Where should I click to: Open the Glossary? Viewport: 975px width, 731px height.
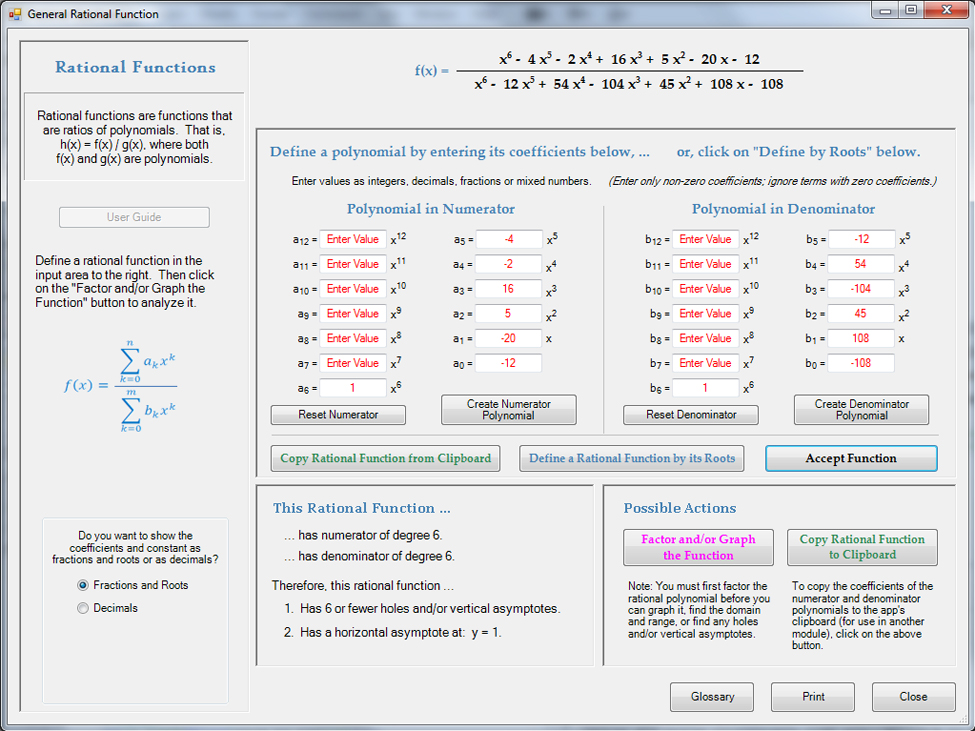pos(712,697)
